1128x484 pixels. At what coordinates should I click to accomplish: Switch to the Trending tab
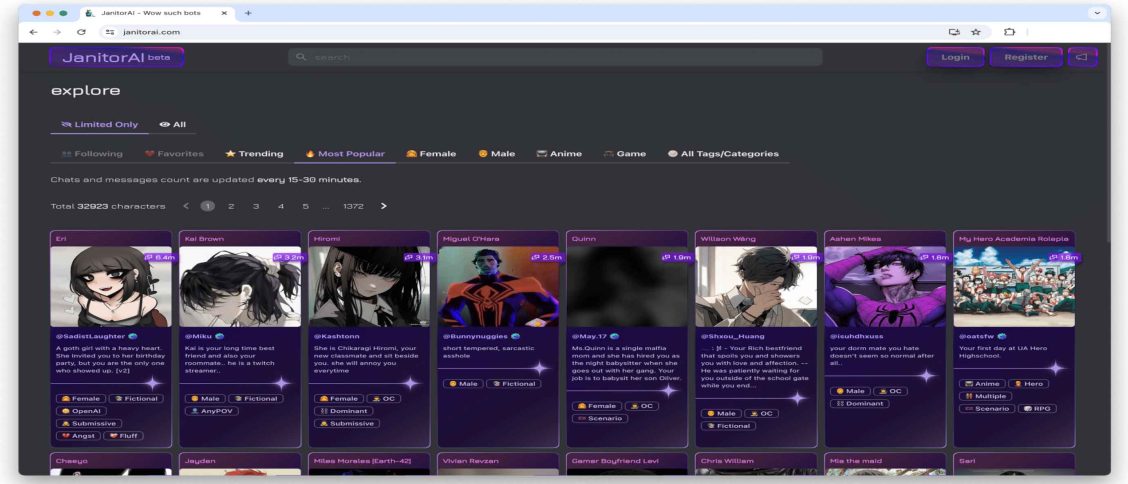point(254,154)
